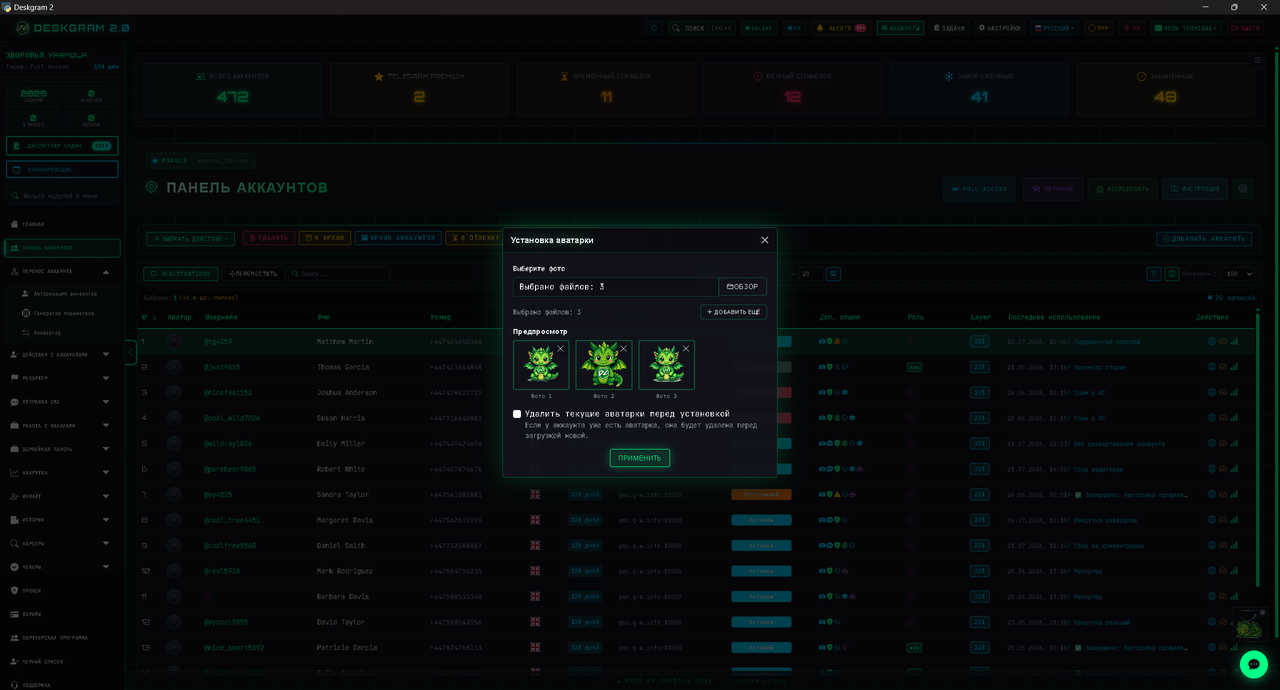Click the Layer column header

click(x=981, y=317)
